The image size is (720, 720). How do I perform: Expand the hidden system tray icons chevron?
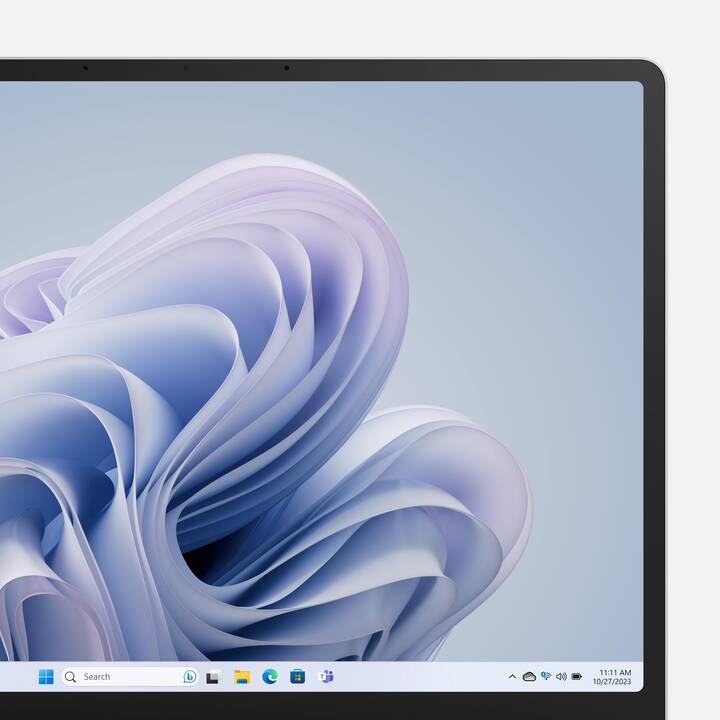tap(512, 677)
